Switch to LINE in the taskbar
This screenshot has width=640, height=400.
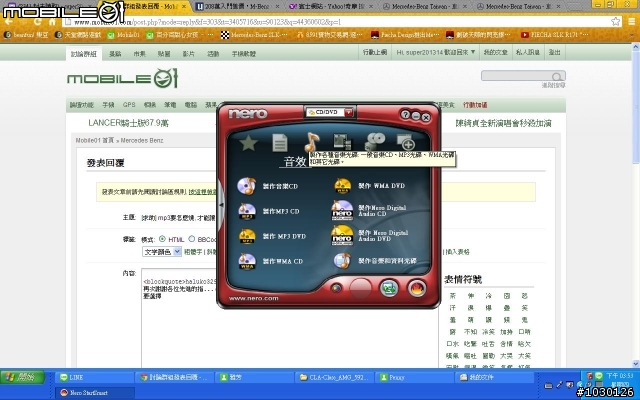(94, 378)
